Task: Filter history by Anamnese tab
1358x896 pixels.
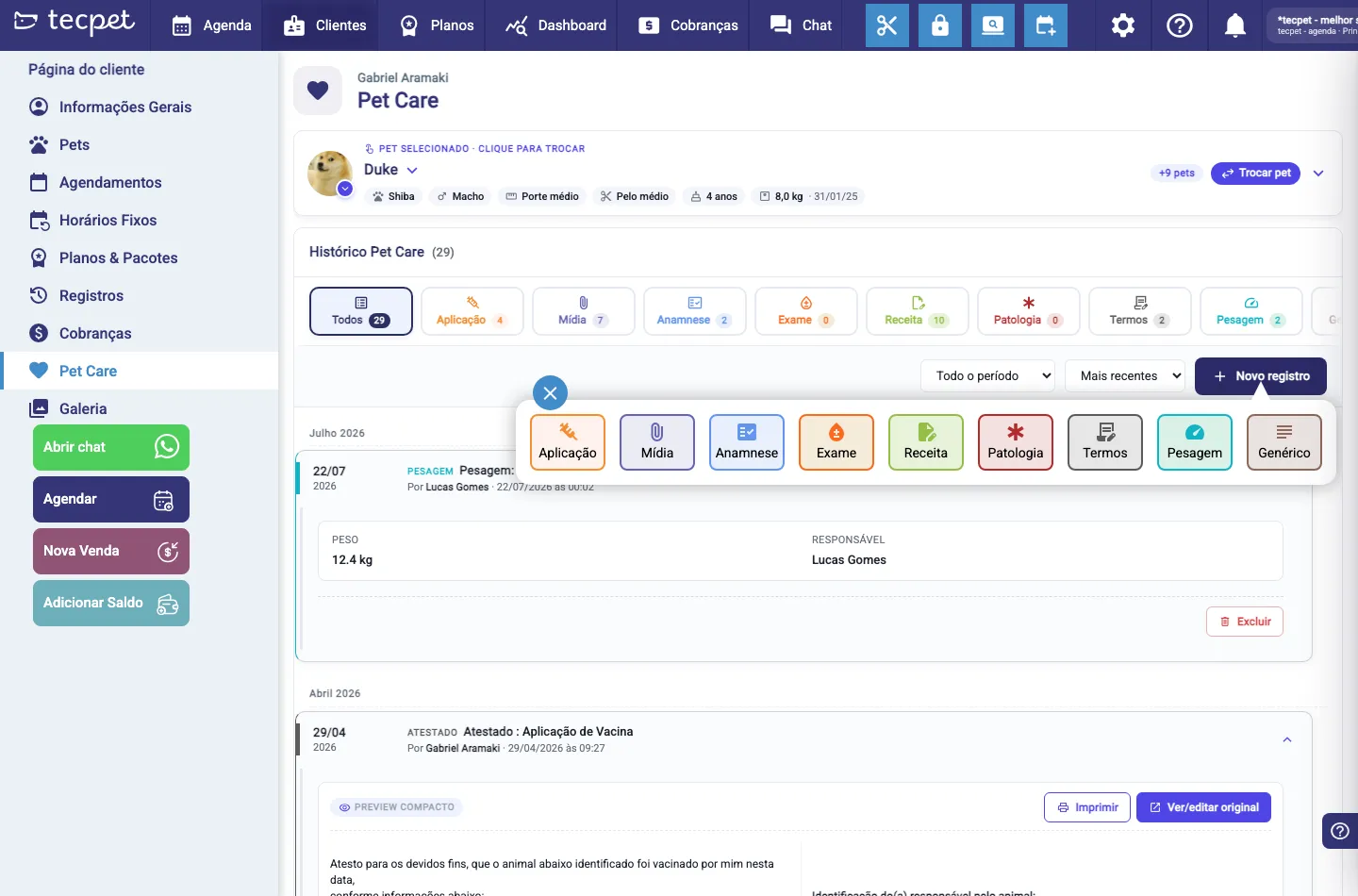Action: tap(695, 311)
